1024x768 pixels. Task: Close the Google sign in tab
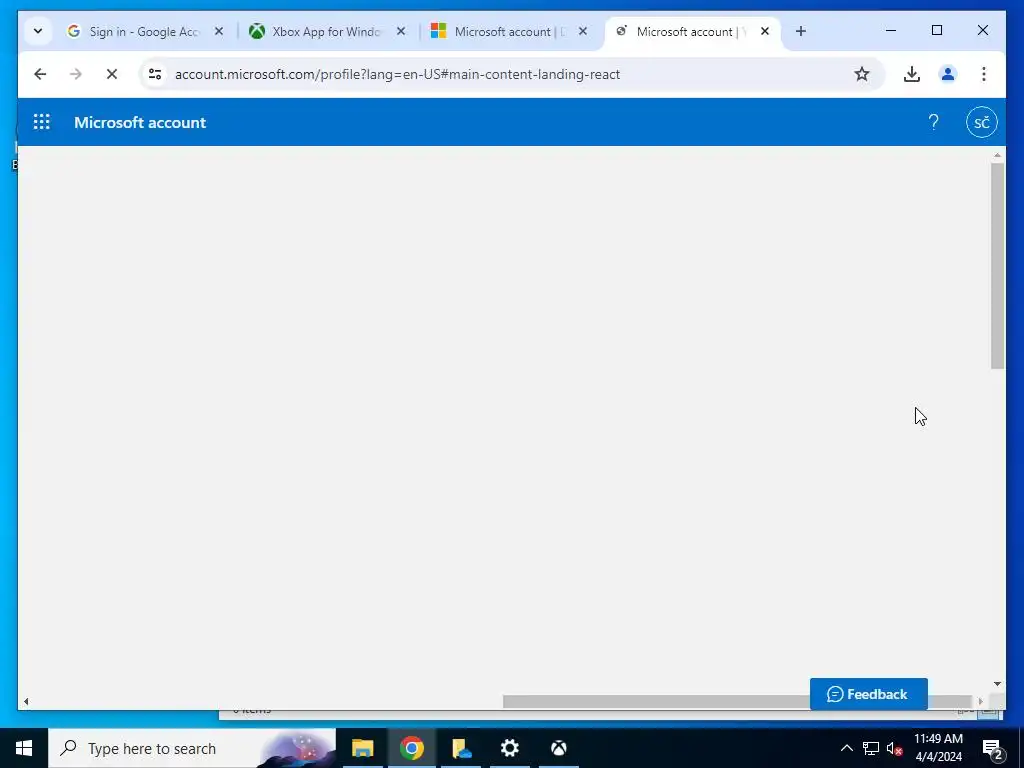click(x=219, y=31)
